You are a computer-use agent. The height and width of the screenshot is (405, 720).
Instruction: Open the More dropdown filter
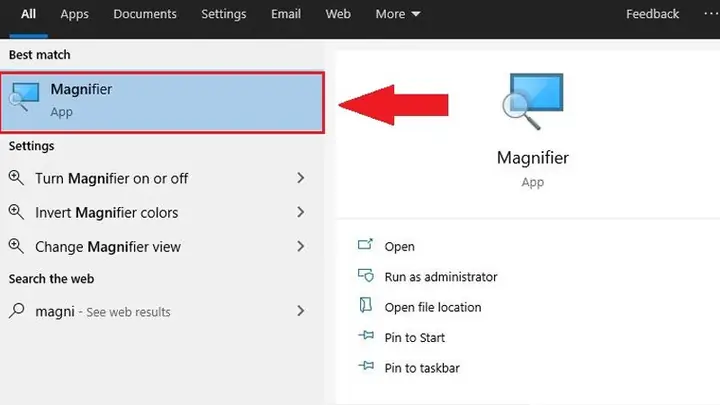pyautogui.click(x=398, y=14)
